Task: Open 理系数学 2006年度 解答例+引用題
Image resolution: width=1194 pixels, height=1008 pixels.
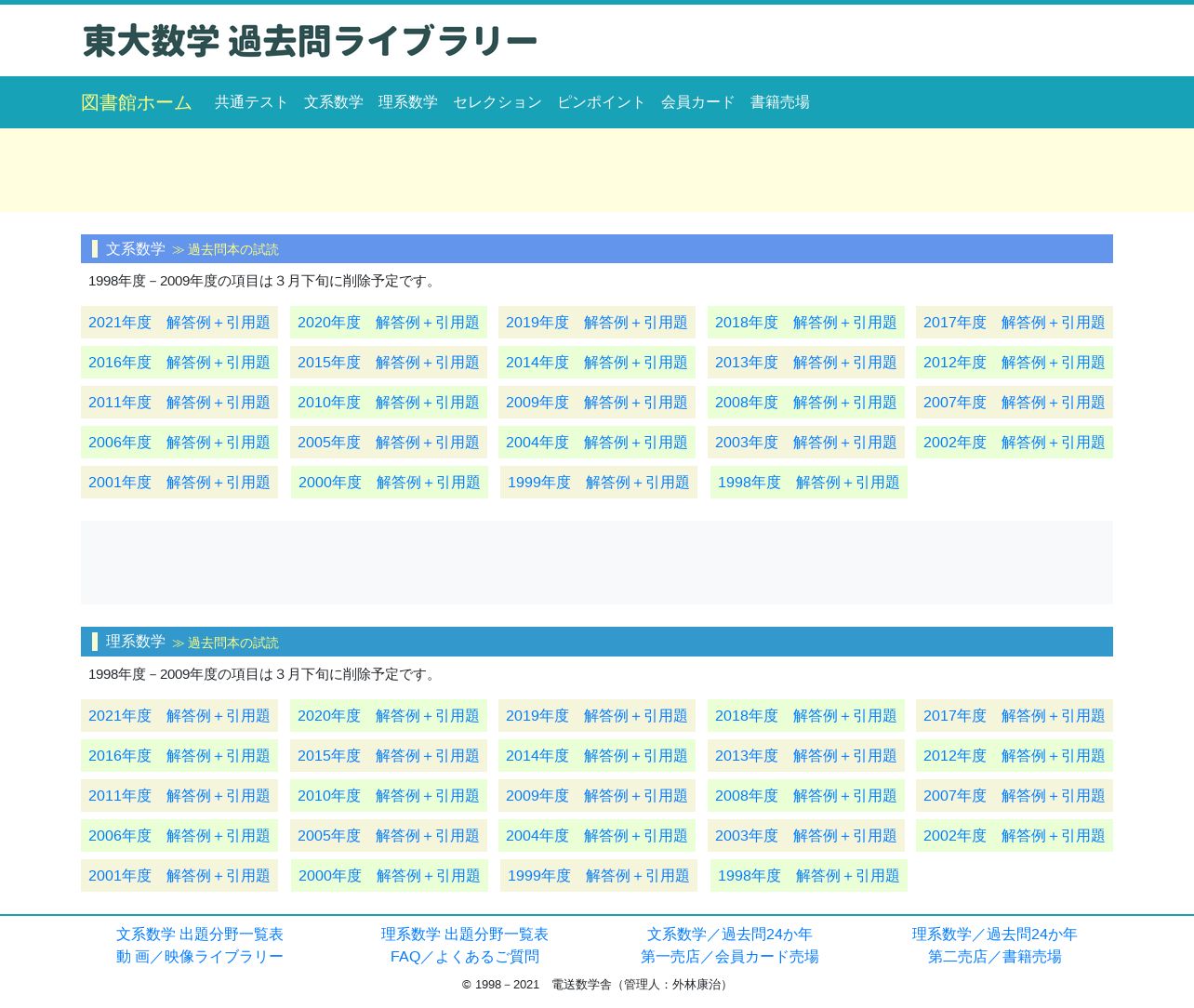Action: 179,836
